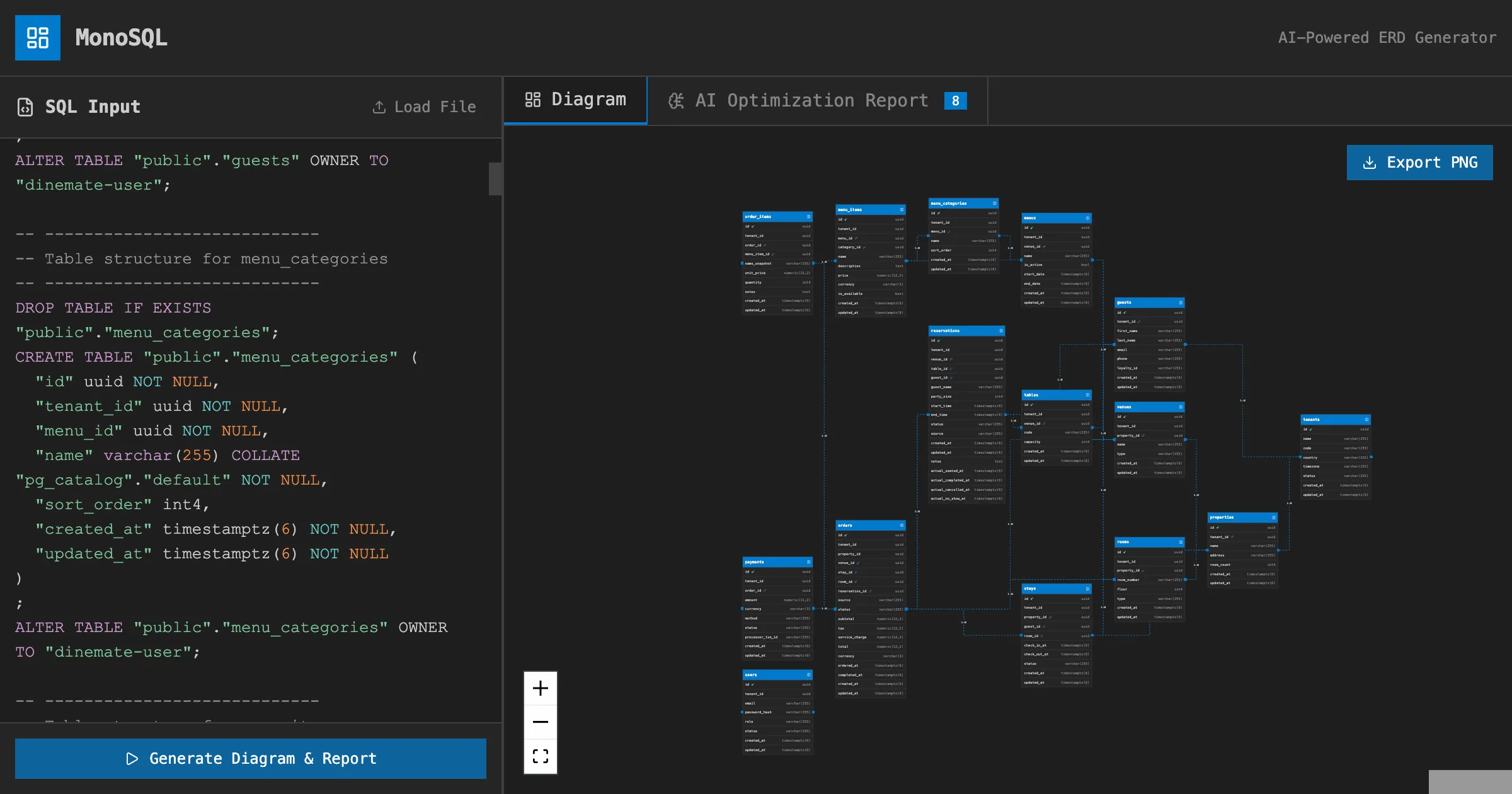The height and width of the screenshot is (794, 1512).
Task: Click the table icon on order_items header
Action: 809,217
